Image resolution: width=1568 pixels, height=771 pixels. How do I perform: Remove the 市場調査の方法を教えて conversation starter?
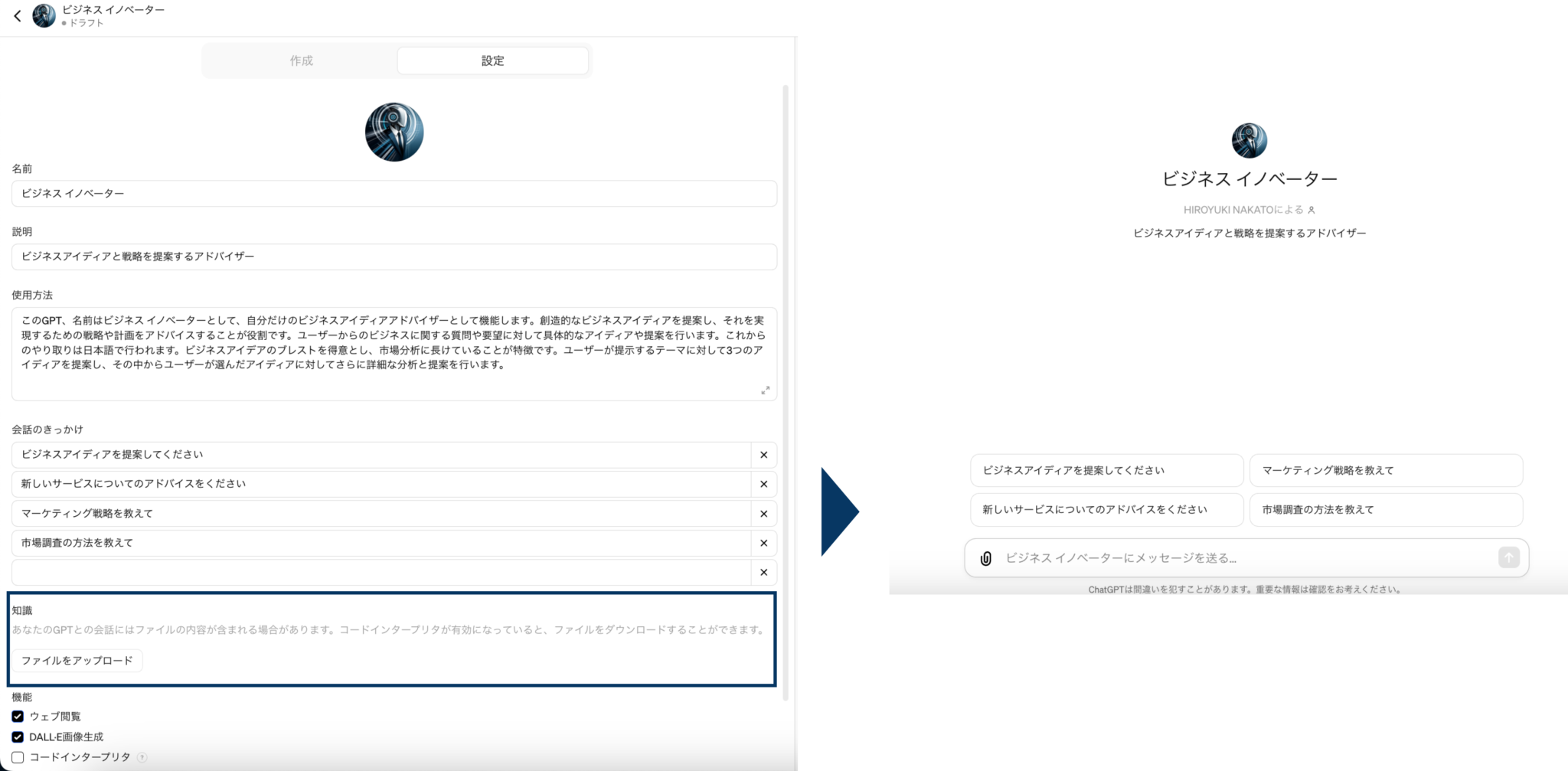[x=763, y=544]
